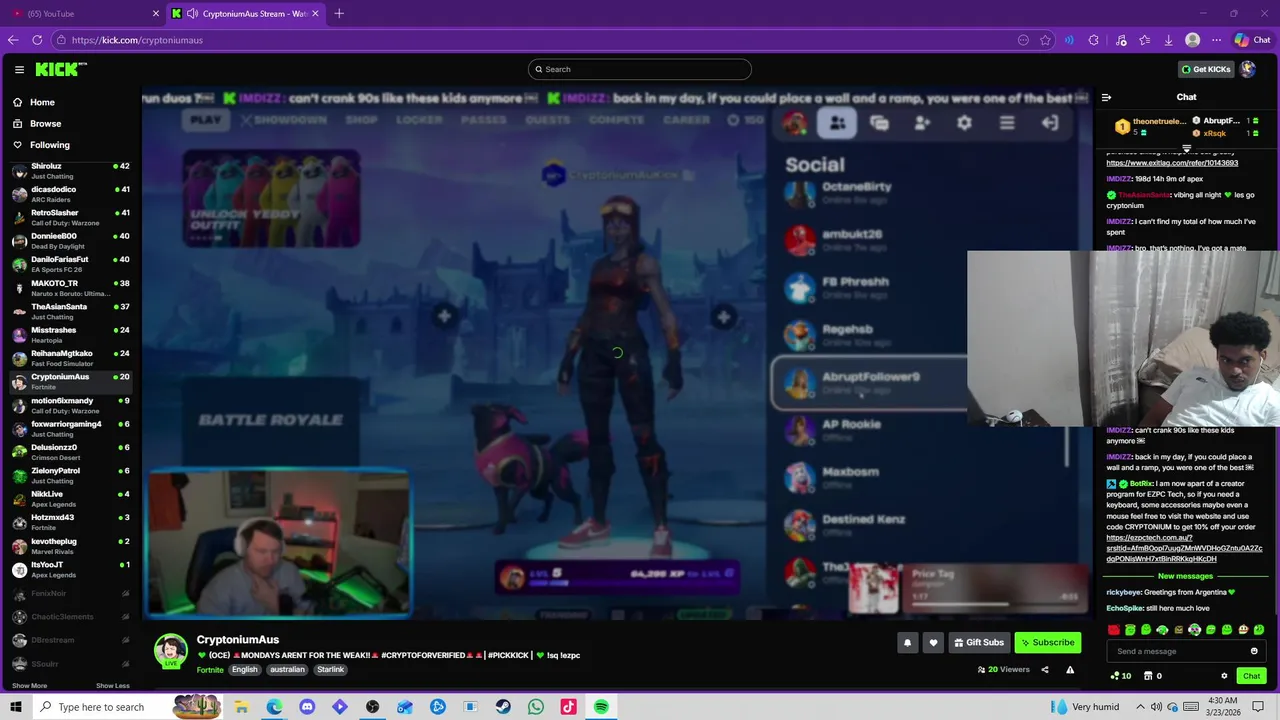Open browser Settings and more menu
Screen dimensions: 1280x720
(x=1216, y=40)
